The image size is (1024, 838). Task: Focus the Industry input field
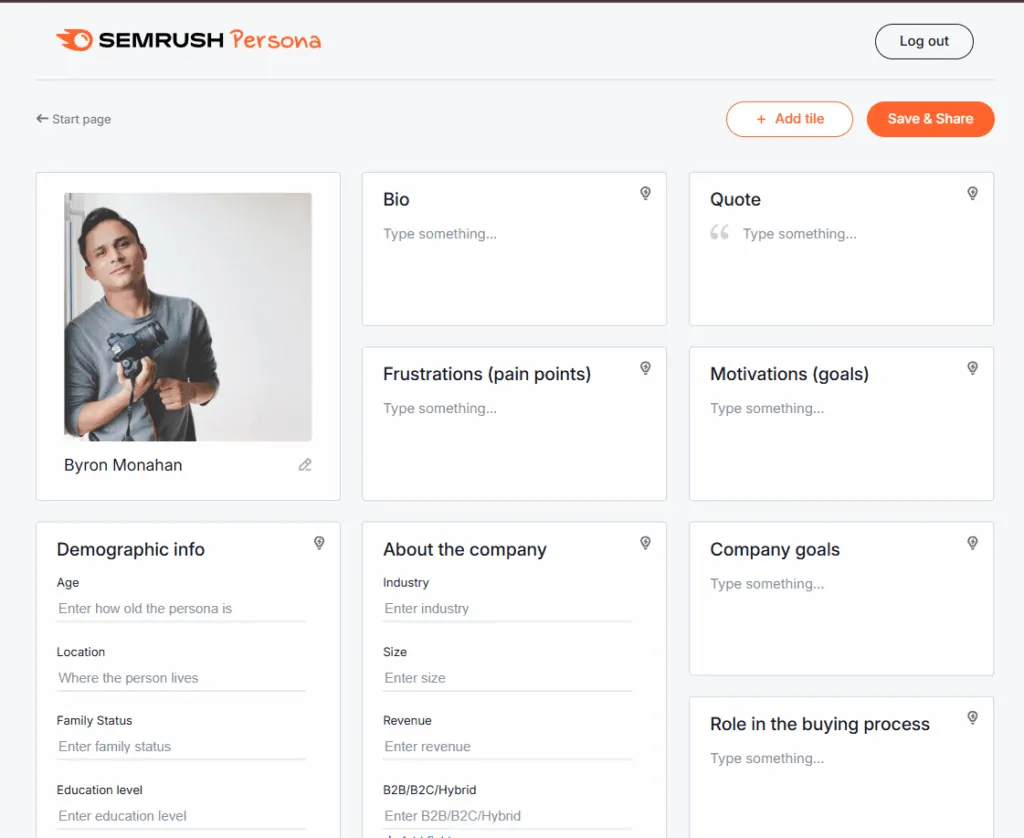point(507,609)
